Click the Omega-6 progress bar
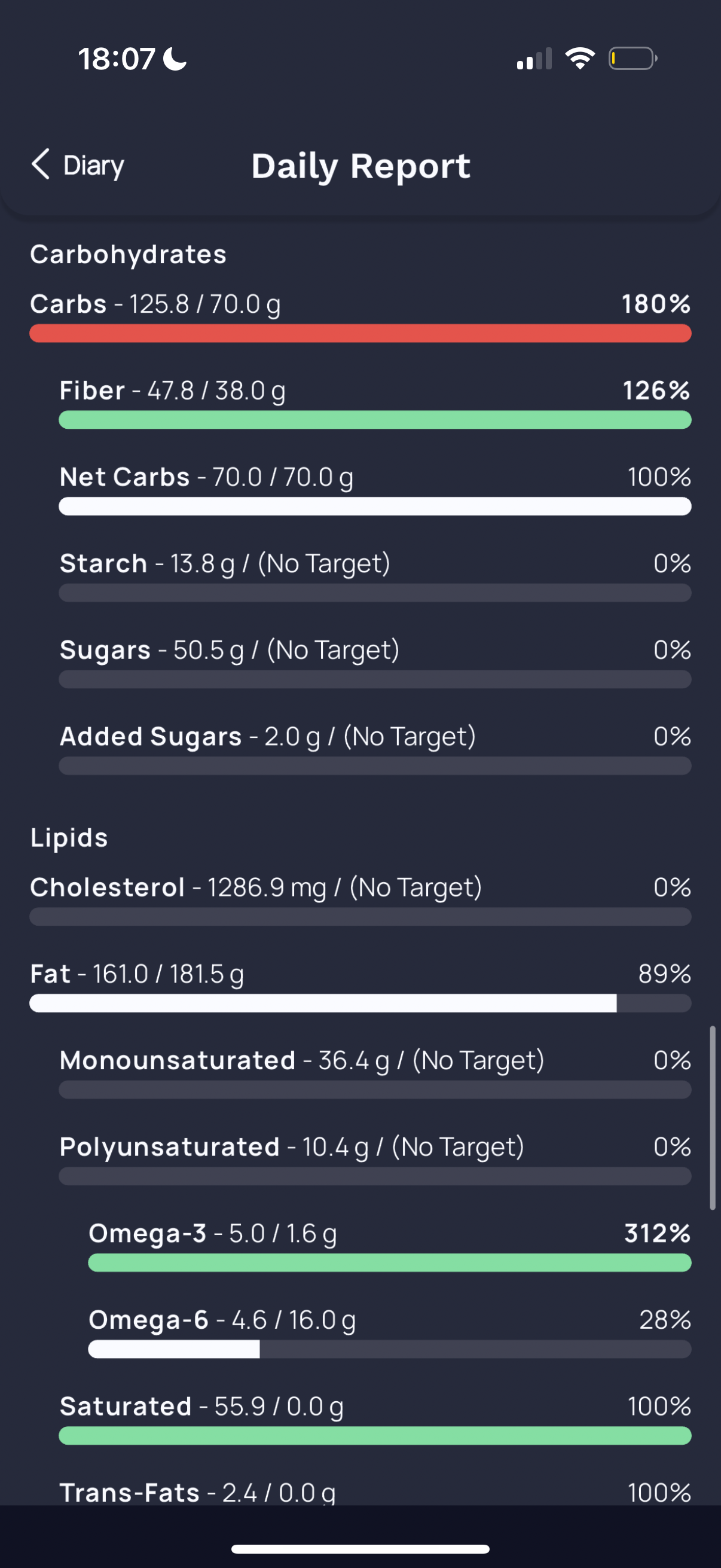721x1568 pixels. click(389, 1349)
